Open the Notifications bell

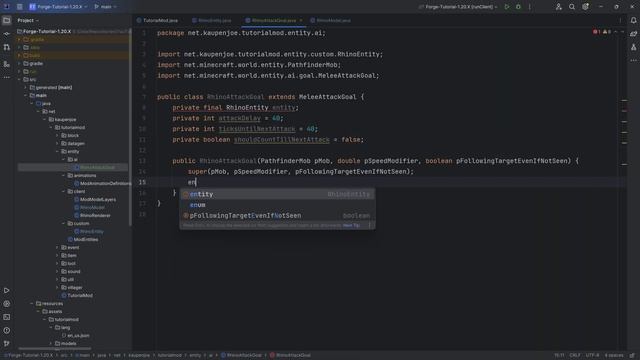tap(633, 20)
